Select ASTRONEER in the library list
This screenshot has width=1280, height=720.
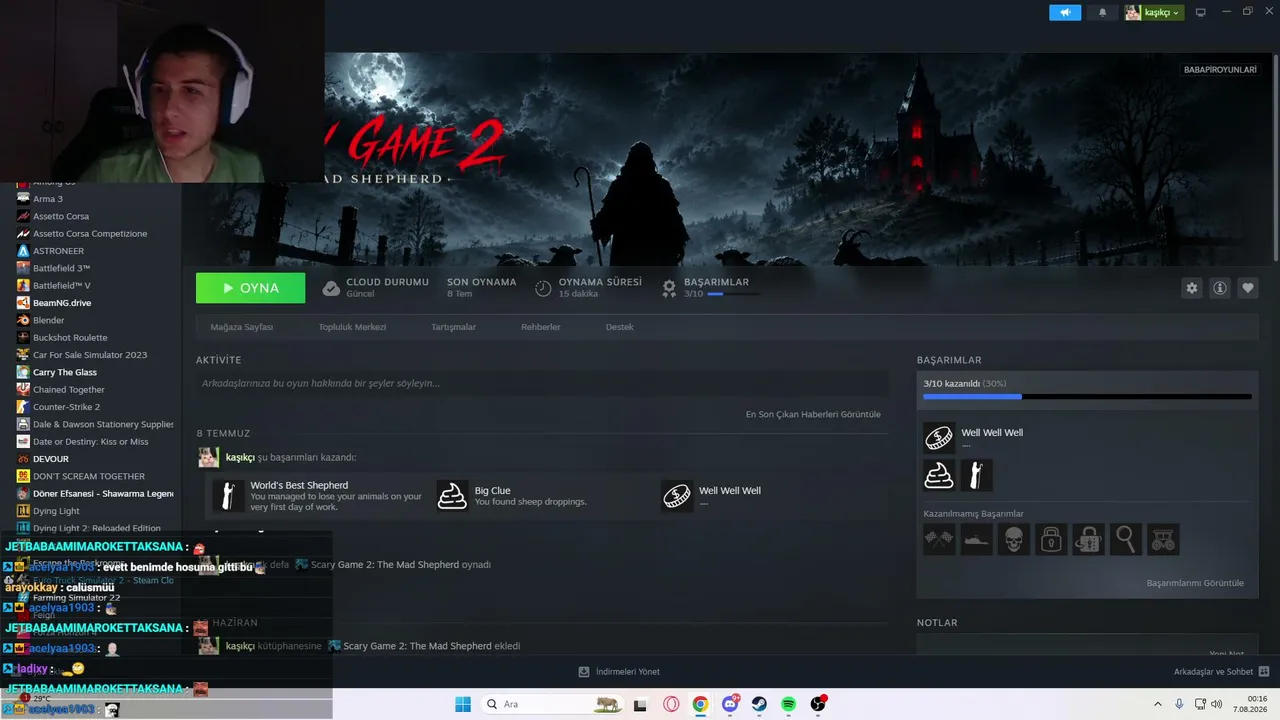(58, 251)
